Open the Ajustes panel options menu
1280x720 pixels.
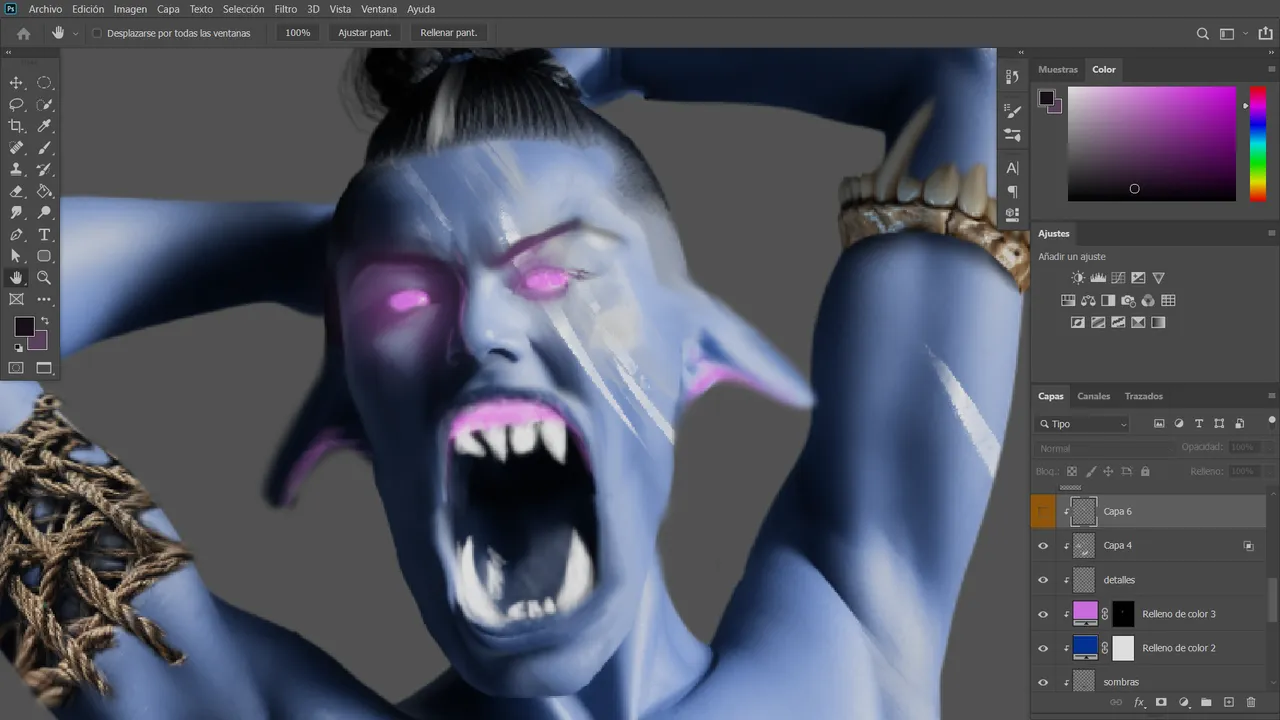(1271, 233)
